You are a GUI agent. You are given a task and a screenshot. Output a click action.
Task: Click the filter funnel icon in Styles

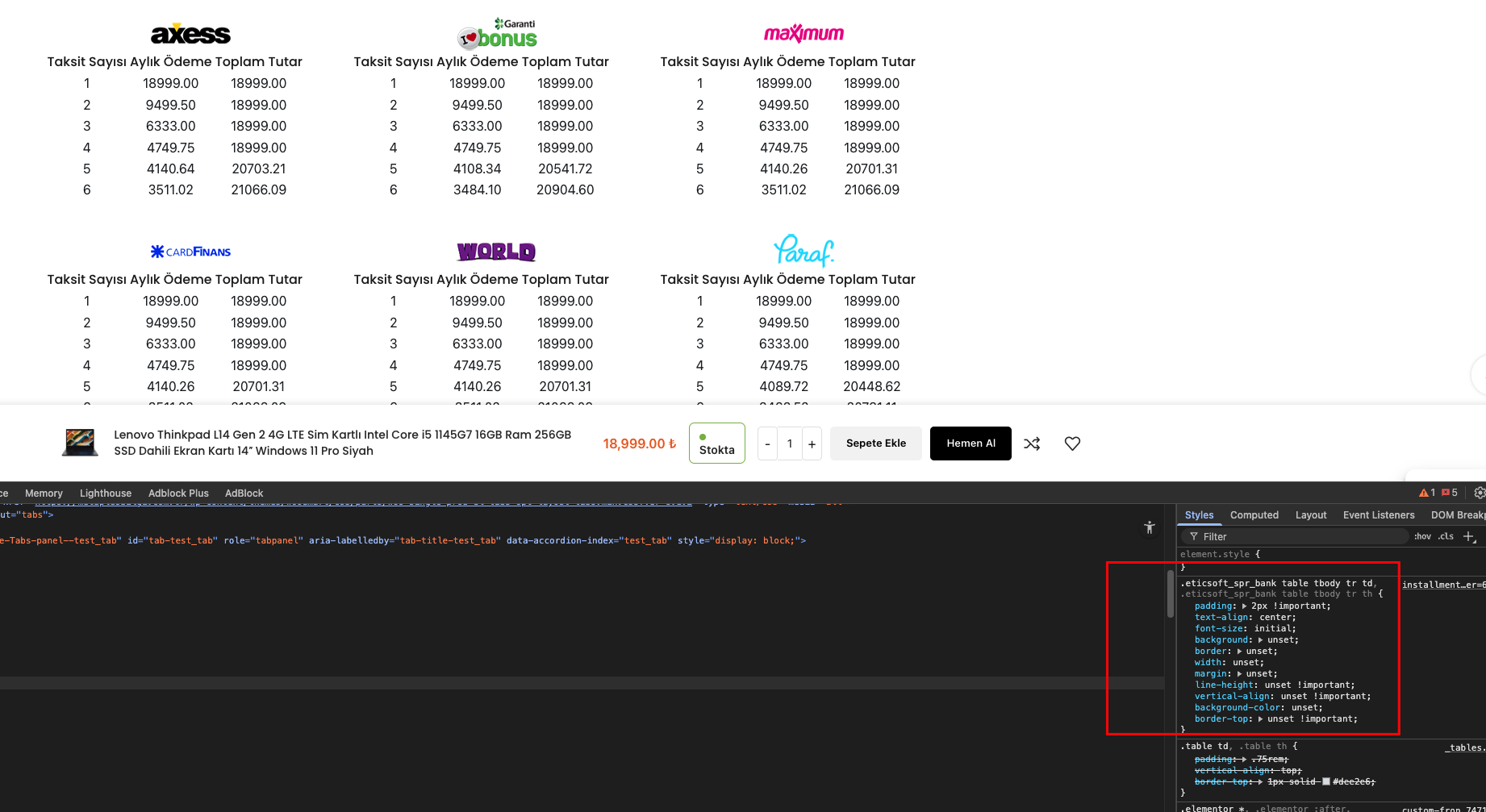(x=1194, y=536)
